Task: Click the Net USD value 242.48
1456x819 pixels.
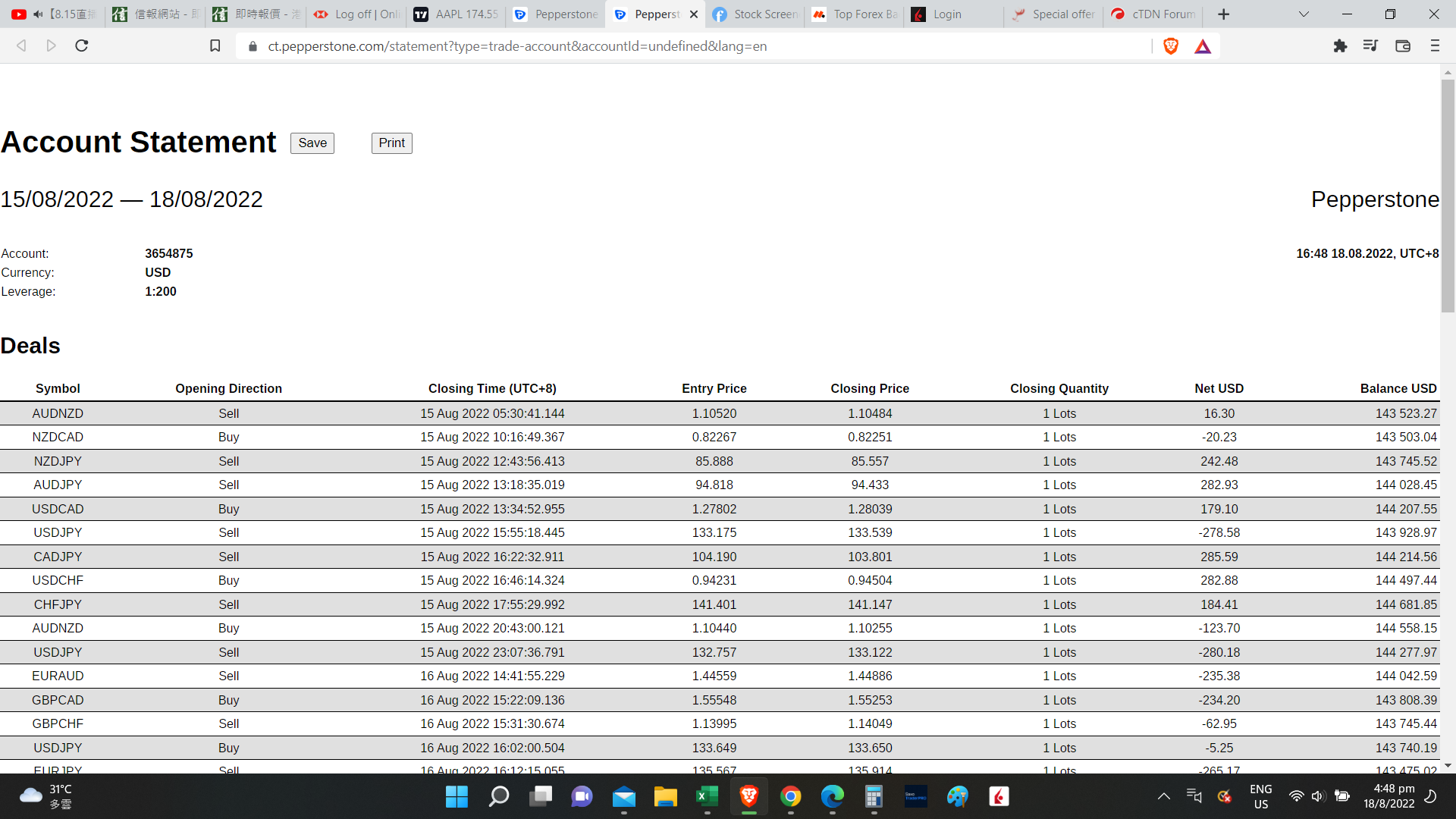Action: pyautogui.click(x=1219, y=461)
